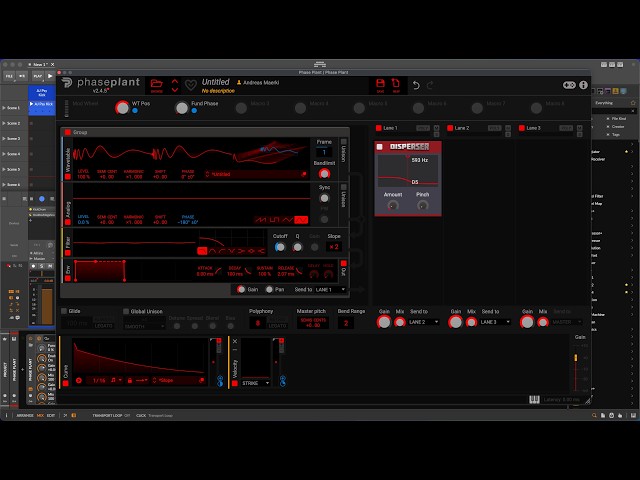Toggle Lane 2 enable red square
Screen dimensions: 640x480
tap(450, 128)
